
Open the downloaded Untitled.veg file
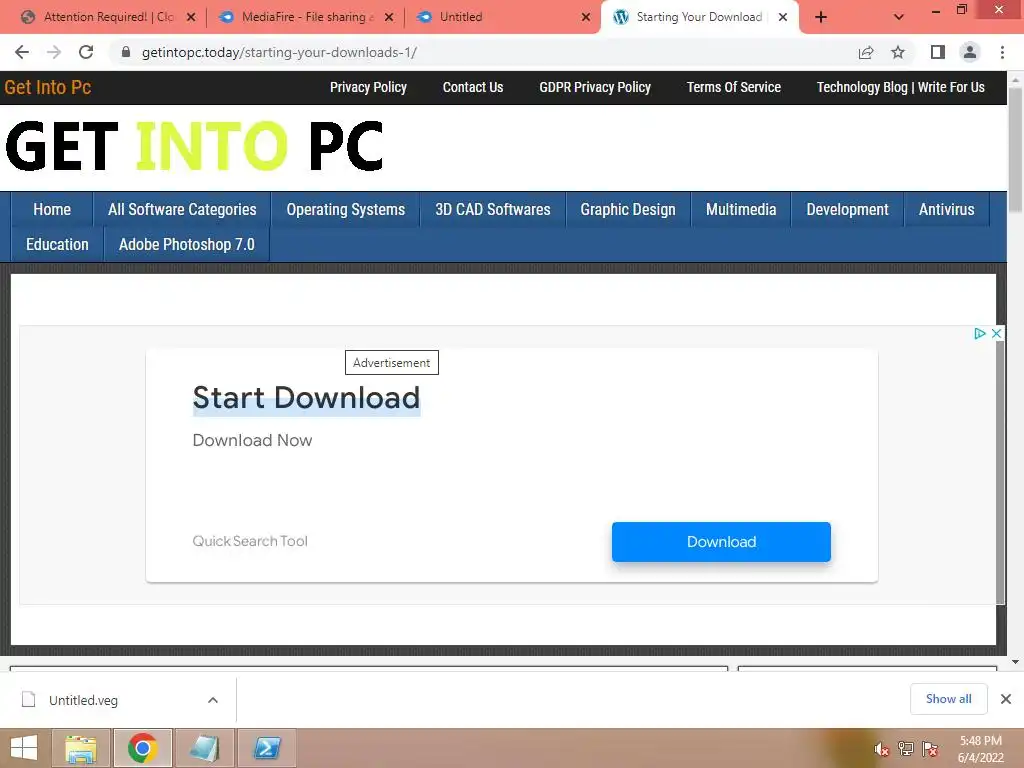pos(84,700)
